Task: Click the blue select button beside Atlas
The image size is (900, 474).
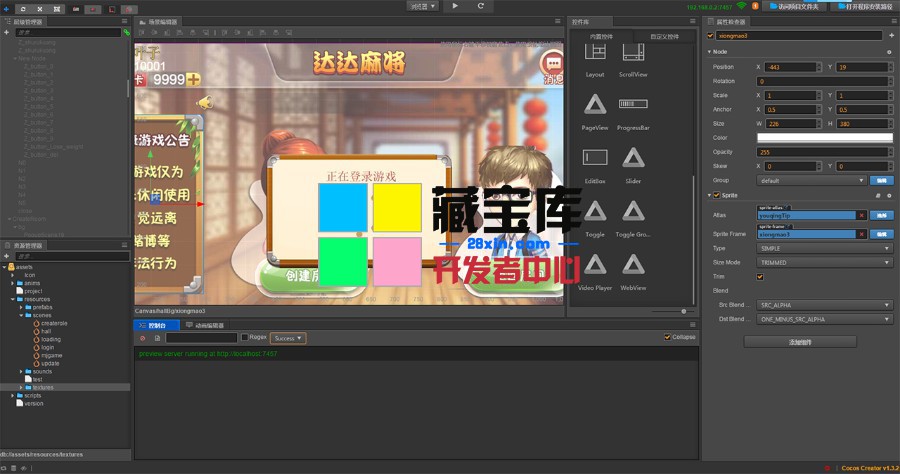Action: coord(882,215)
